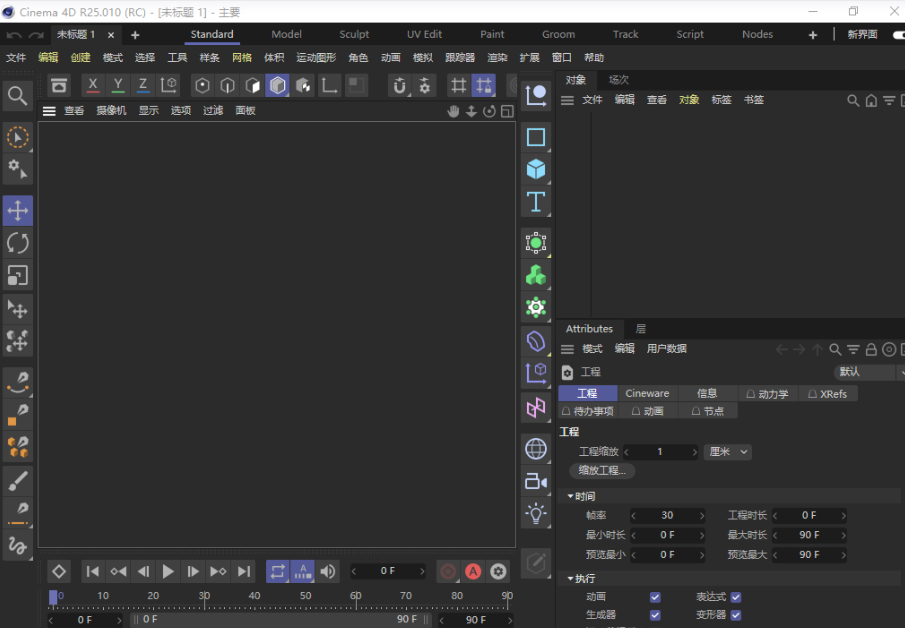
Task: Add a Cube primitive object
Action: coord(536,169)
